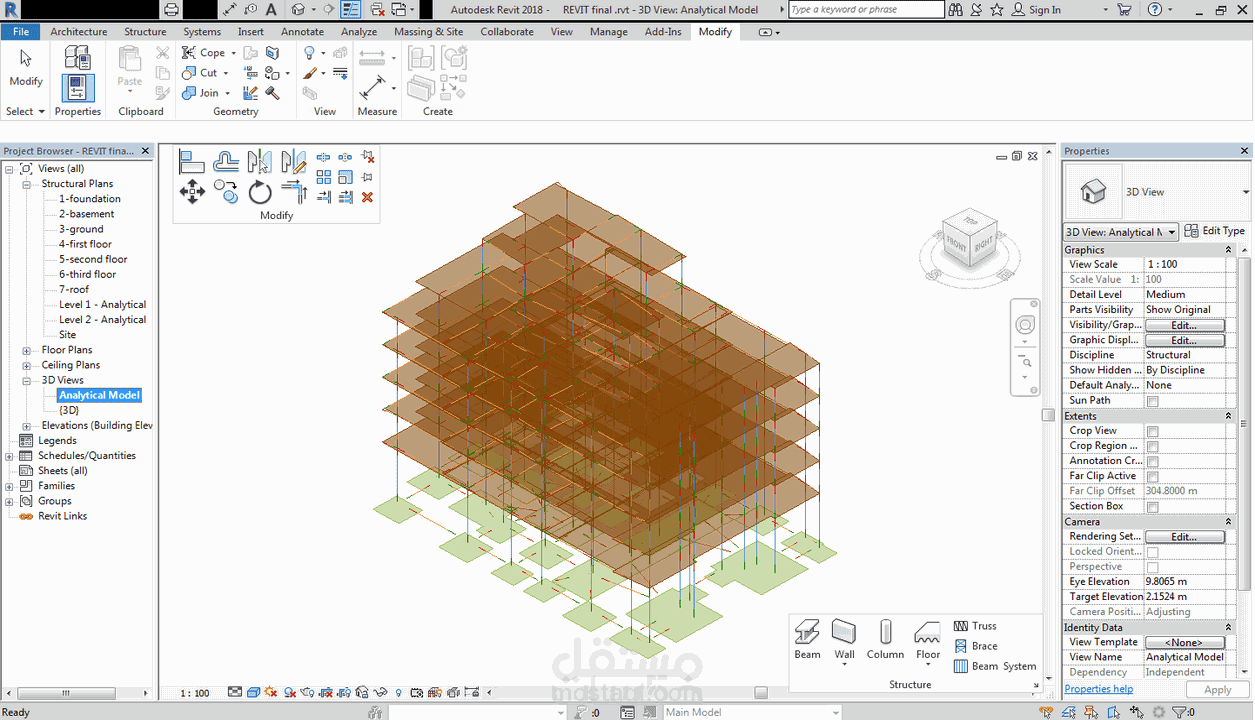Viewport: 1255px width, 720px height.
Task: Activate the Copy tool in Modify panel
Action: click(x=226, y=192)
